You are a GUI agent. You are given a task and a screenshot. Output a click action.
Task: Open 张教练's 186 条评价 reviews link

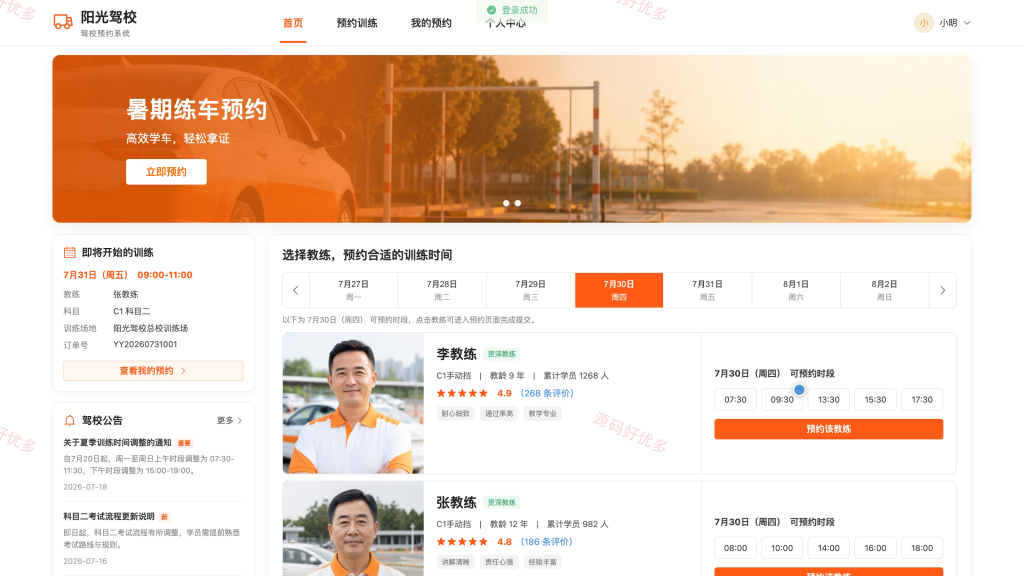546,542
